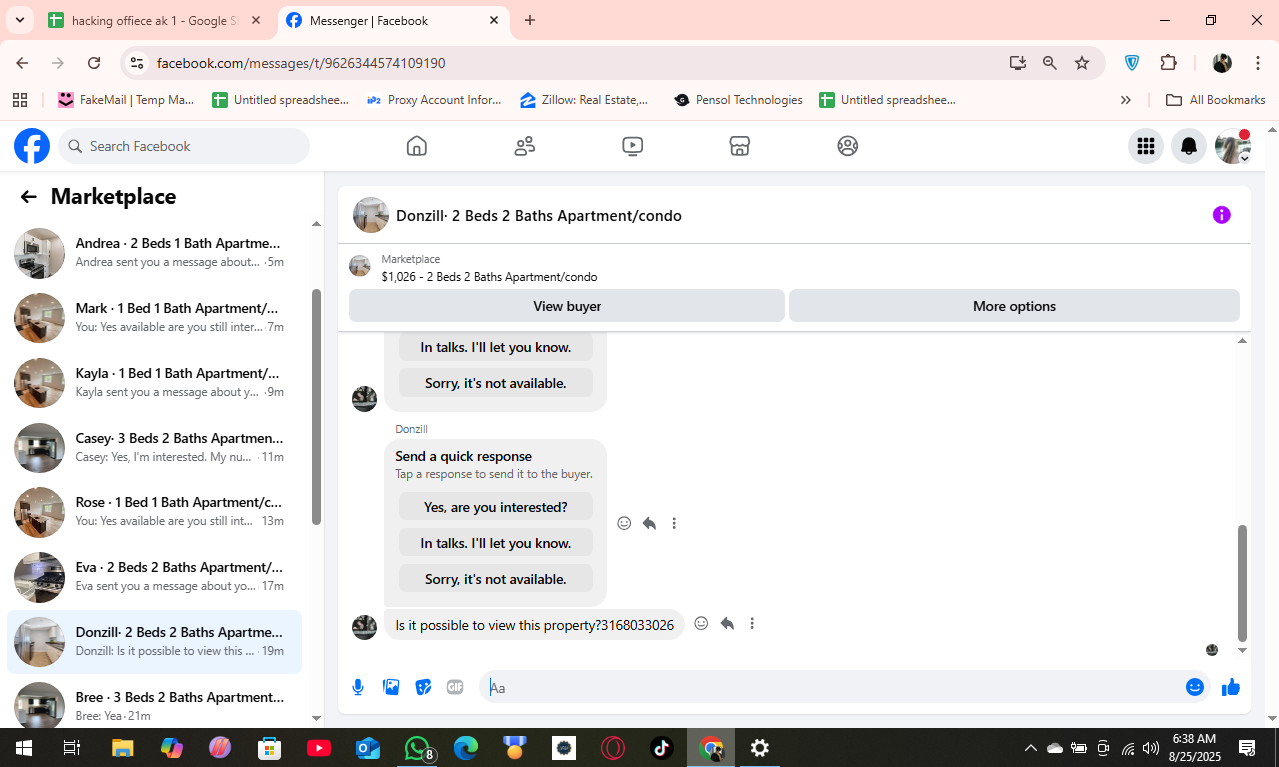This screenshot has width=1279, height=767.
Task: React to the 'Is it possible to view' message
Action: pyautogui.click(x=701, y=623)
